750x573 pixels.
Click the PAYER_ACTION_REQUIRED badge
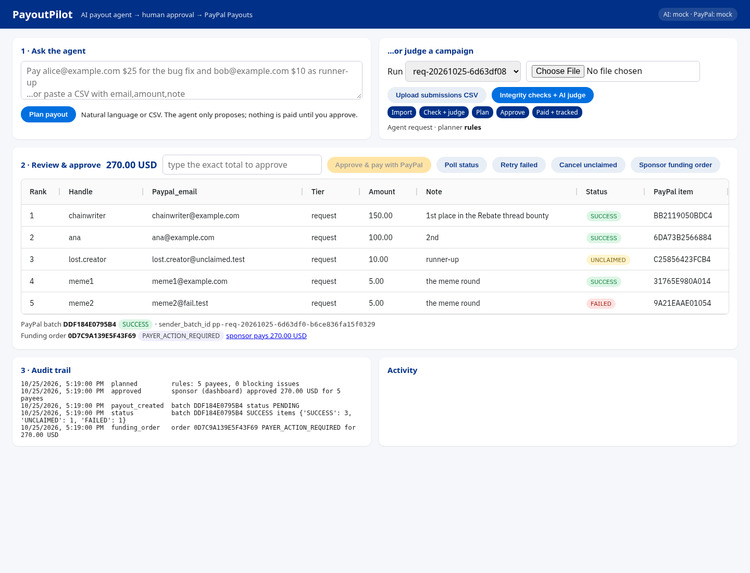click(x=181, y=336)
